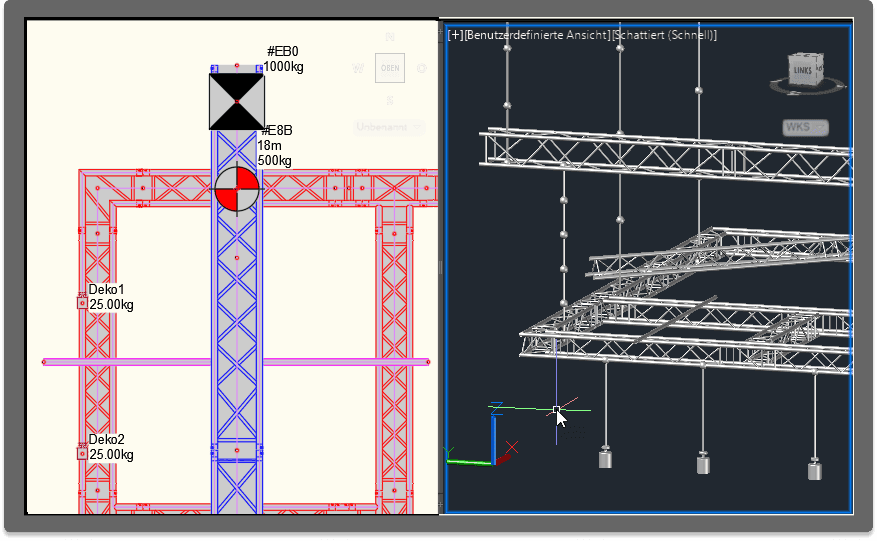
Task: Click the O compass direction on ViewCube
Action: (x=422, y=69)
